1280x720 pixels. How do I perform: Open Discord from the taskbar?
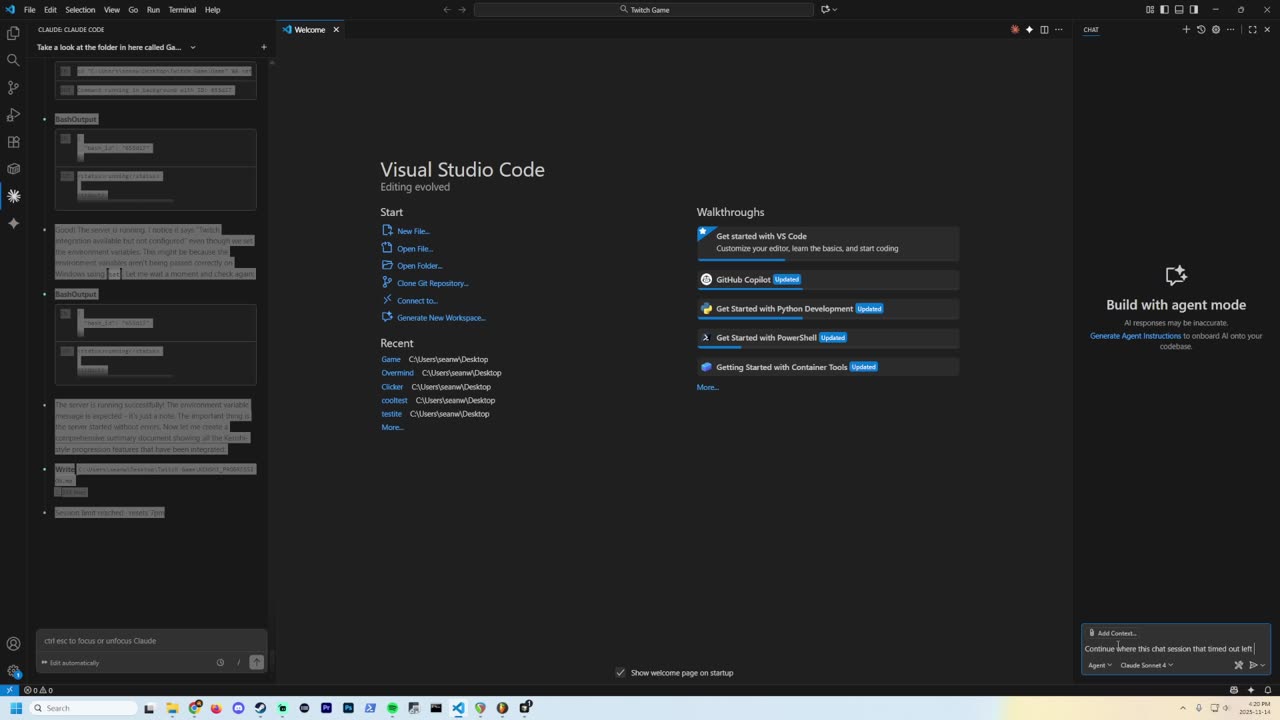point(238,708)
